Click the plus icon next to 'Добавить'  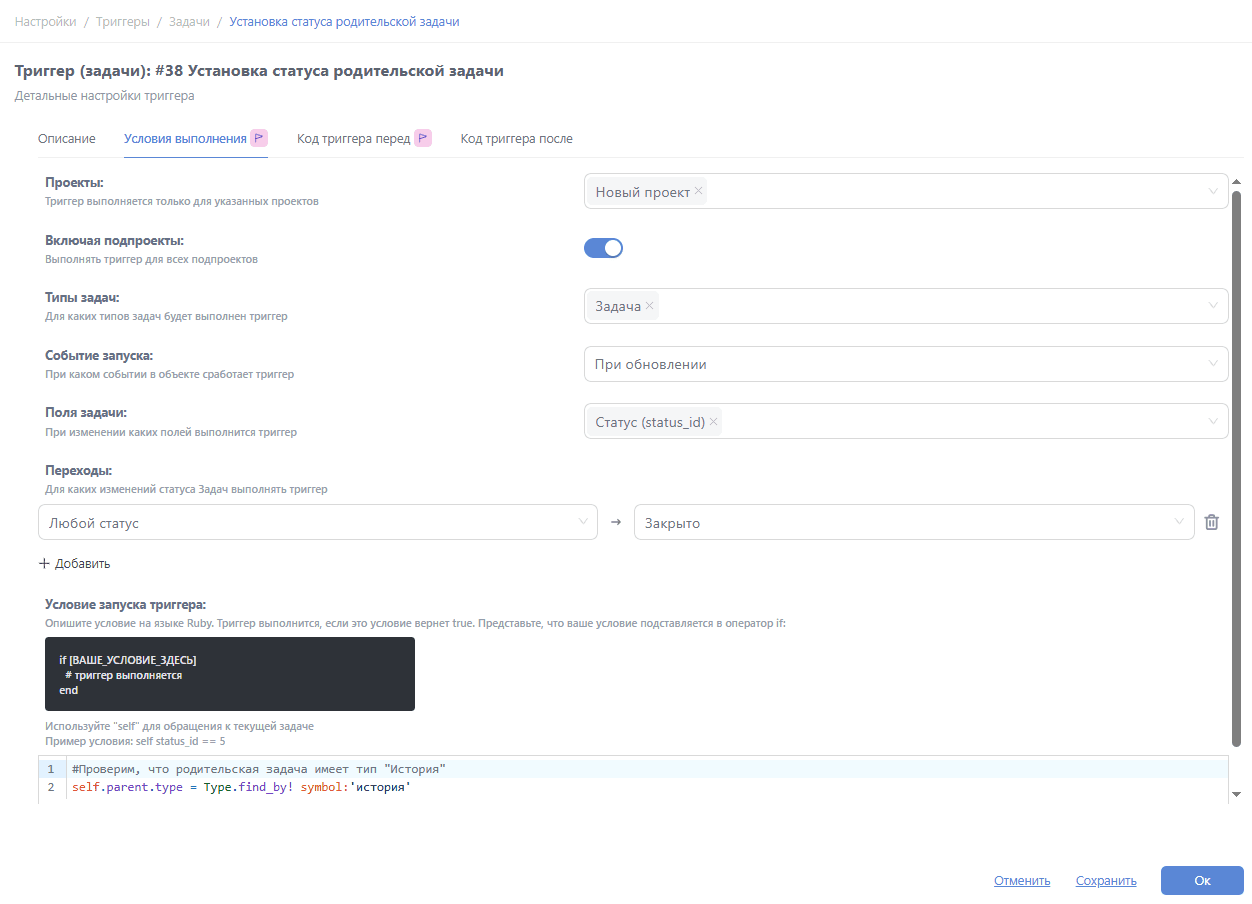44,563
